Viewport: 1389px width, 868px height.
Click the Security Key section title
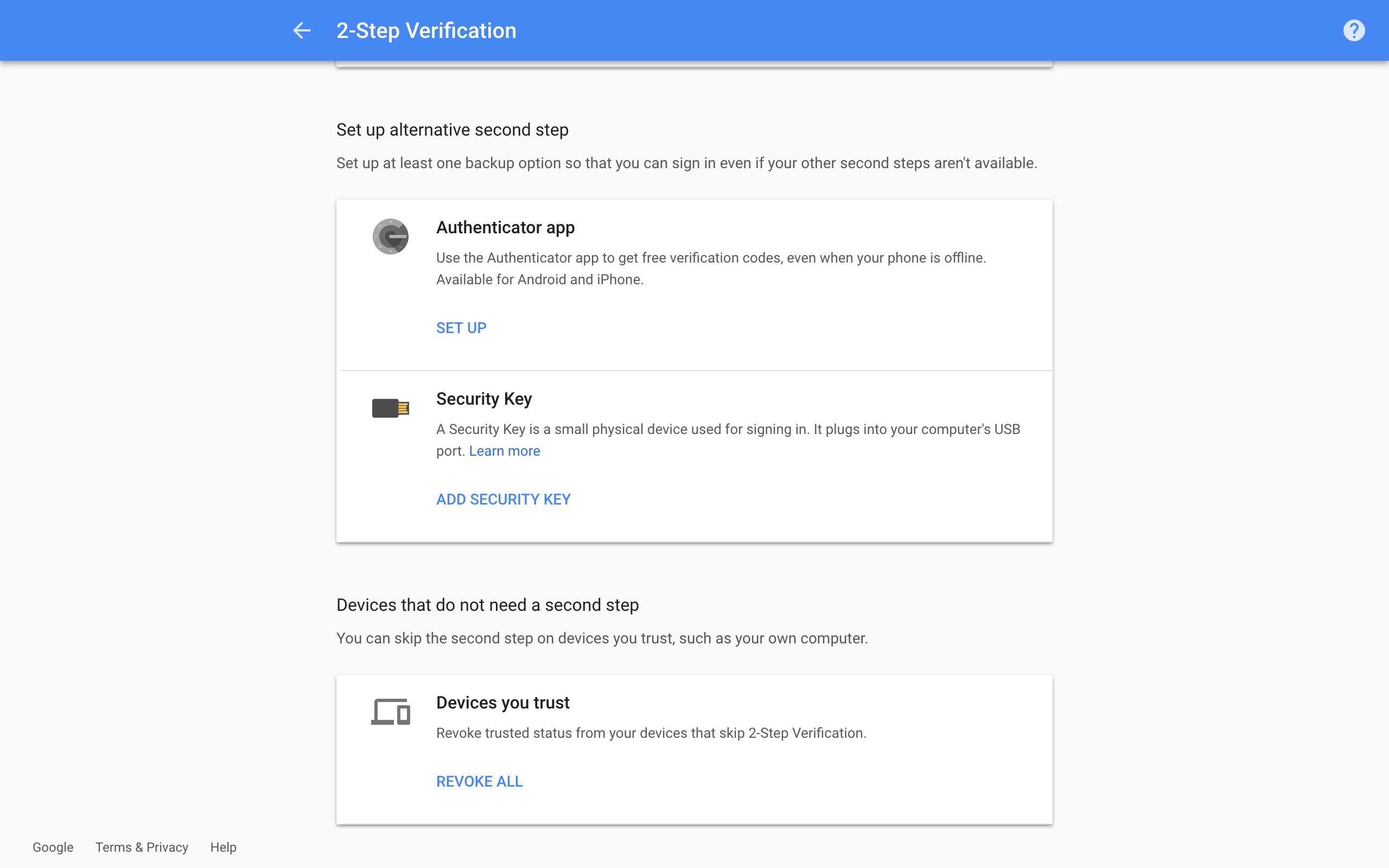point(484,398)
